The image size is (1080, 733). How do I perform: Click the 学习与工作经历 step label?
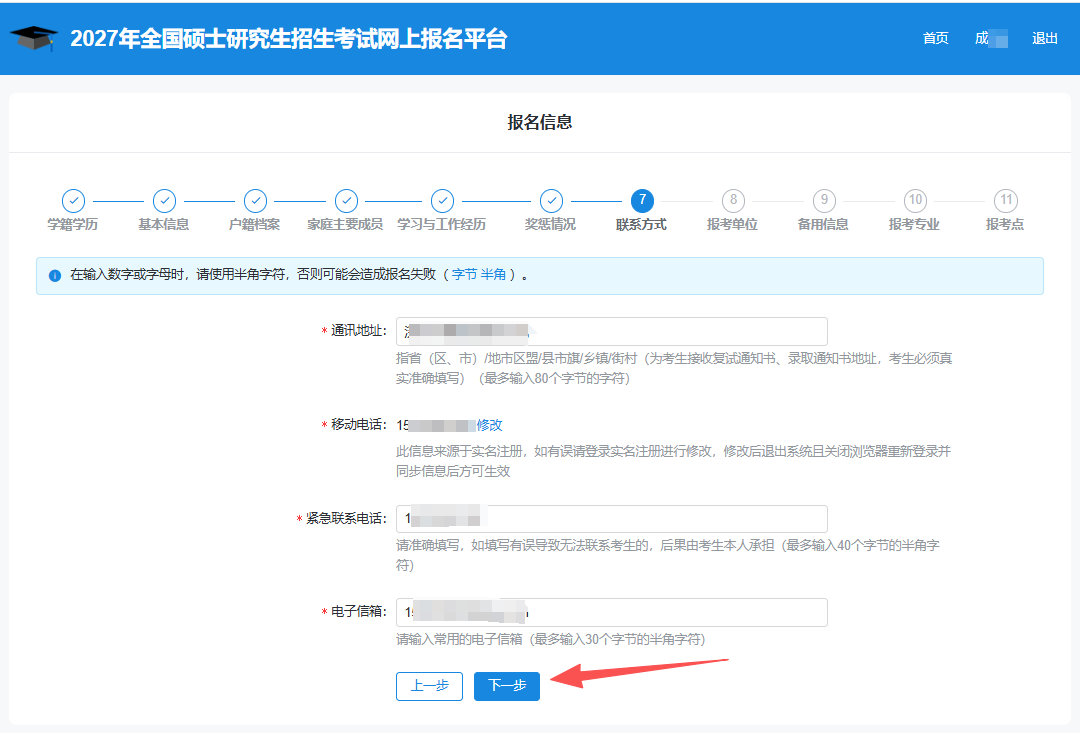click(442, 225)
